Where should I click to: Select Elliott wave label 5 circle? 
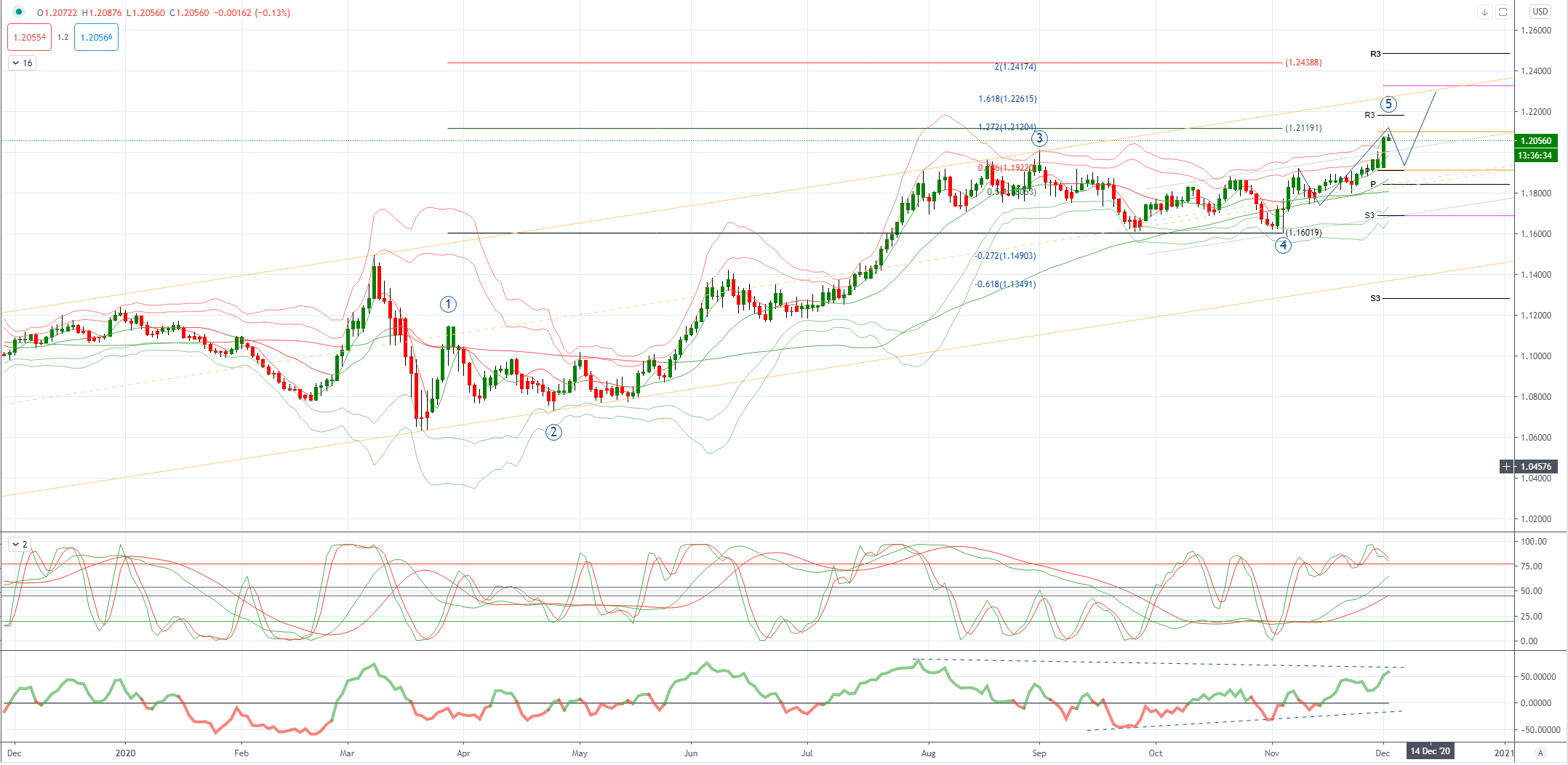(1388, 104)
